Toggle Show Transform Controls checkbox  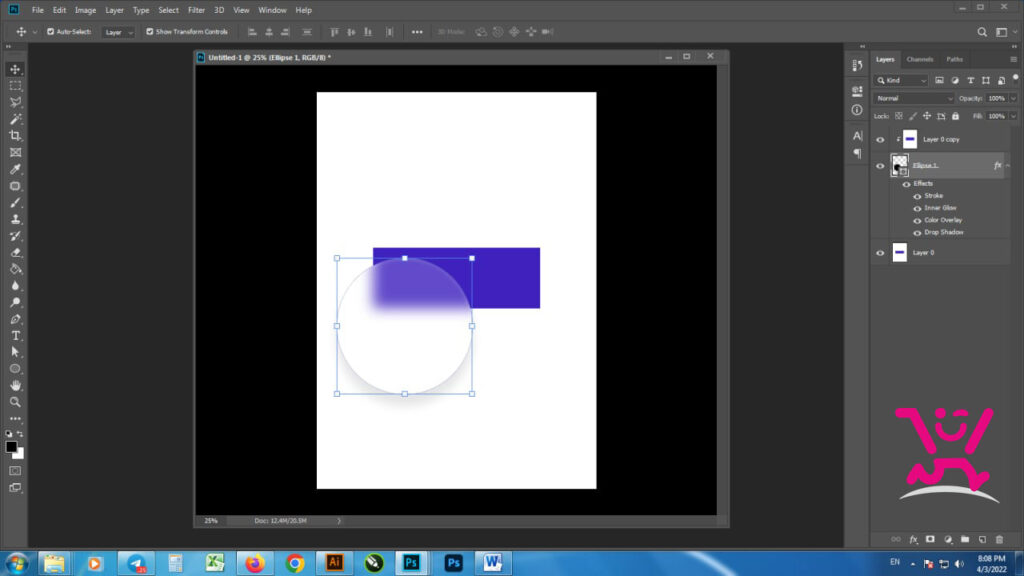(150, 31)
